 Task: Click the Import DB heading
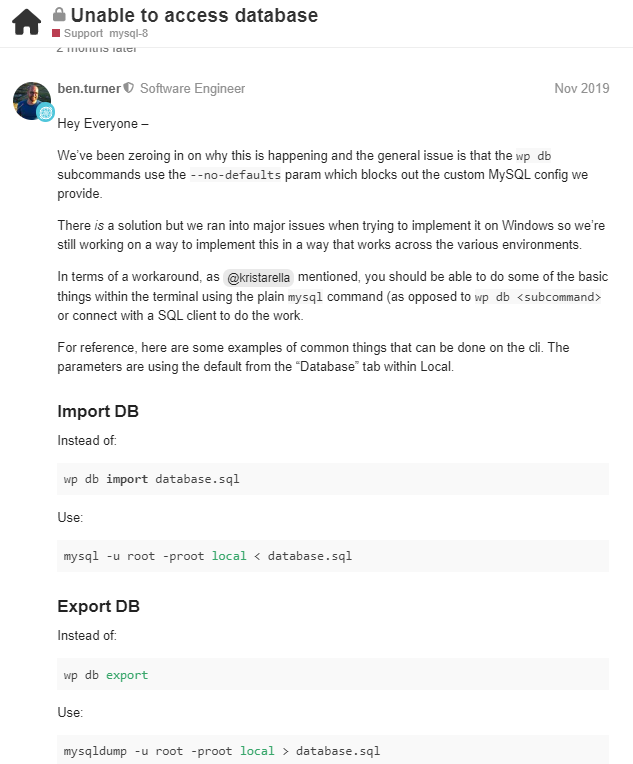98,412
